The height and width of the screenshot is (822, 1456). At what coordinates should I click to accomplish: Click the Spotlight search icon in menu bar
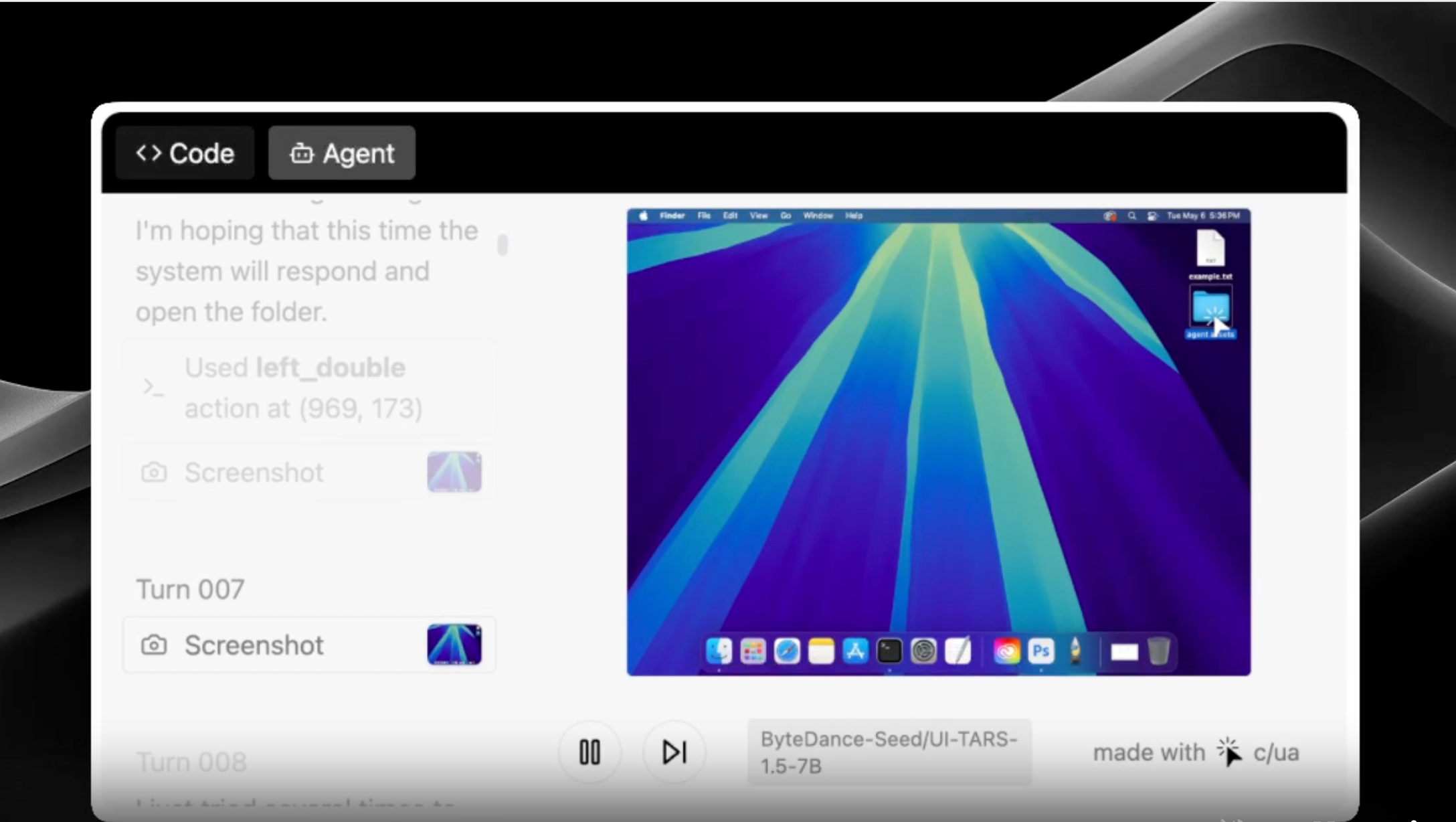tap(1132, 216)
